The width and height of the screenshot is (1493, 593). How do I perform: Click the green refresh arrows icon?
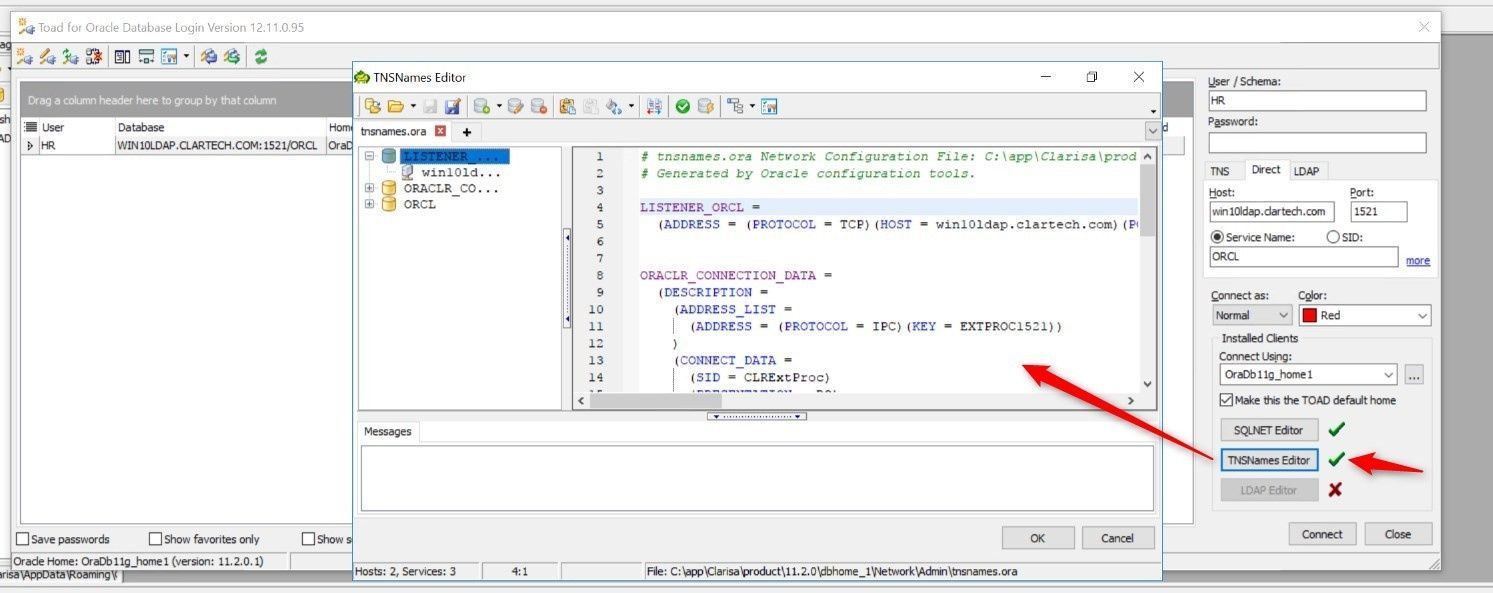(261, 57)
